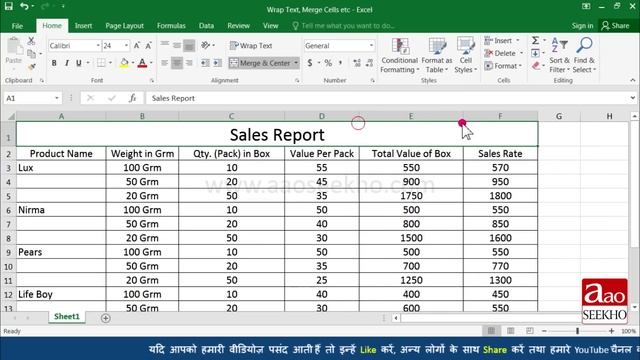Click the Cut scissors icon
The image size is (640, 360).
click(31, 41)
